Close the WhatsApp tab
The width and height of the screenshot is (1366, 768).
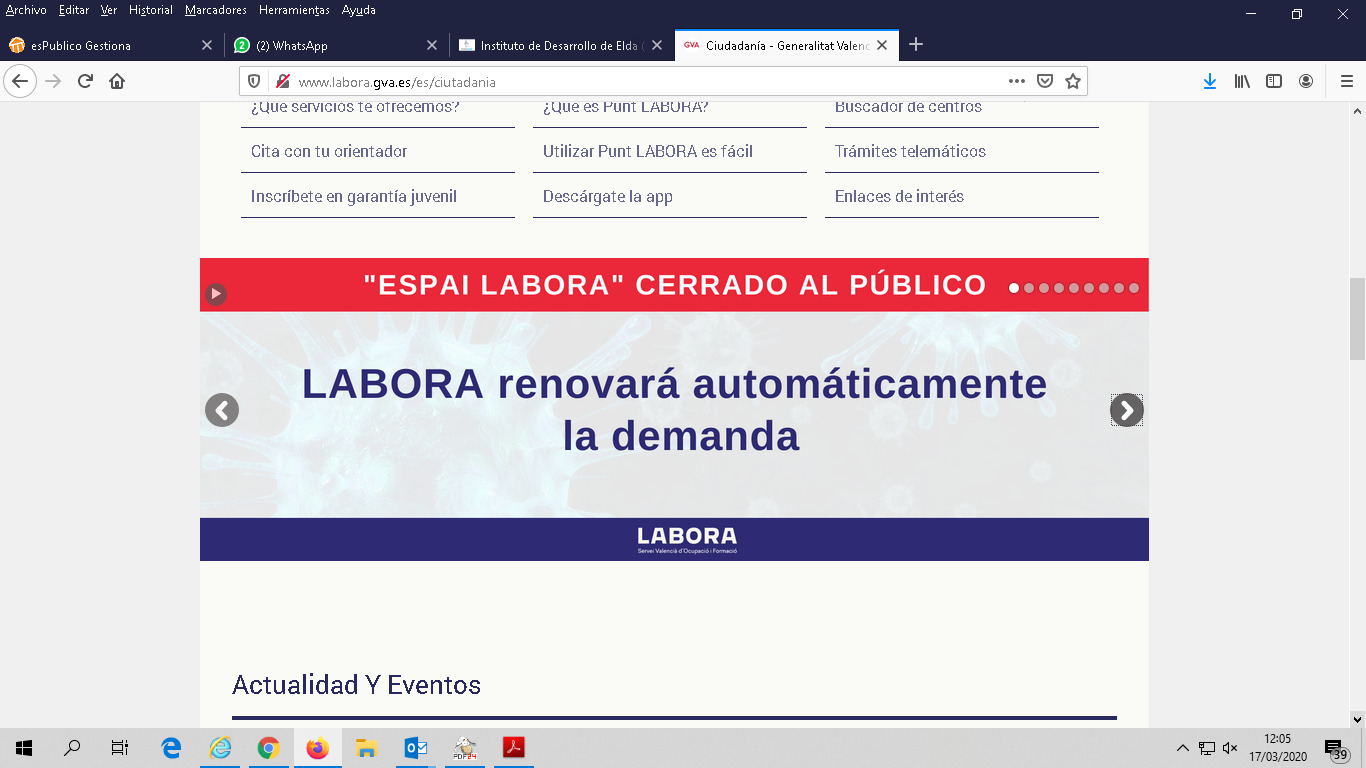tap(432, 45)
